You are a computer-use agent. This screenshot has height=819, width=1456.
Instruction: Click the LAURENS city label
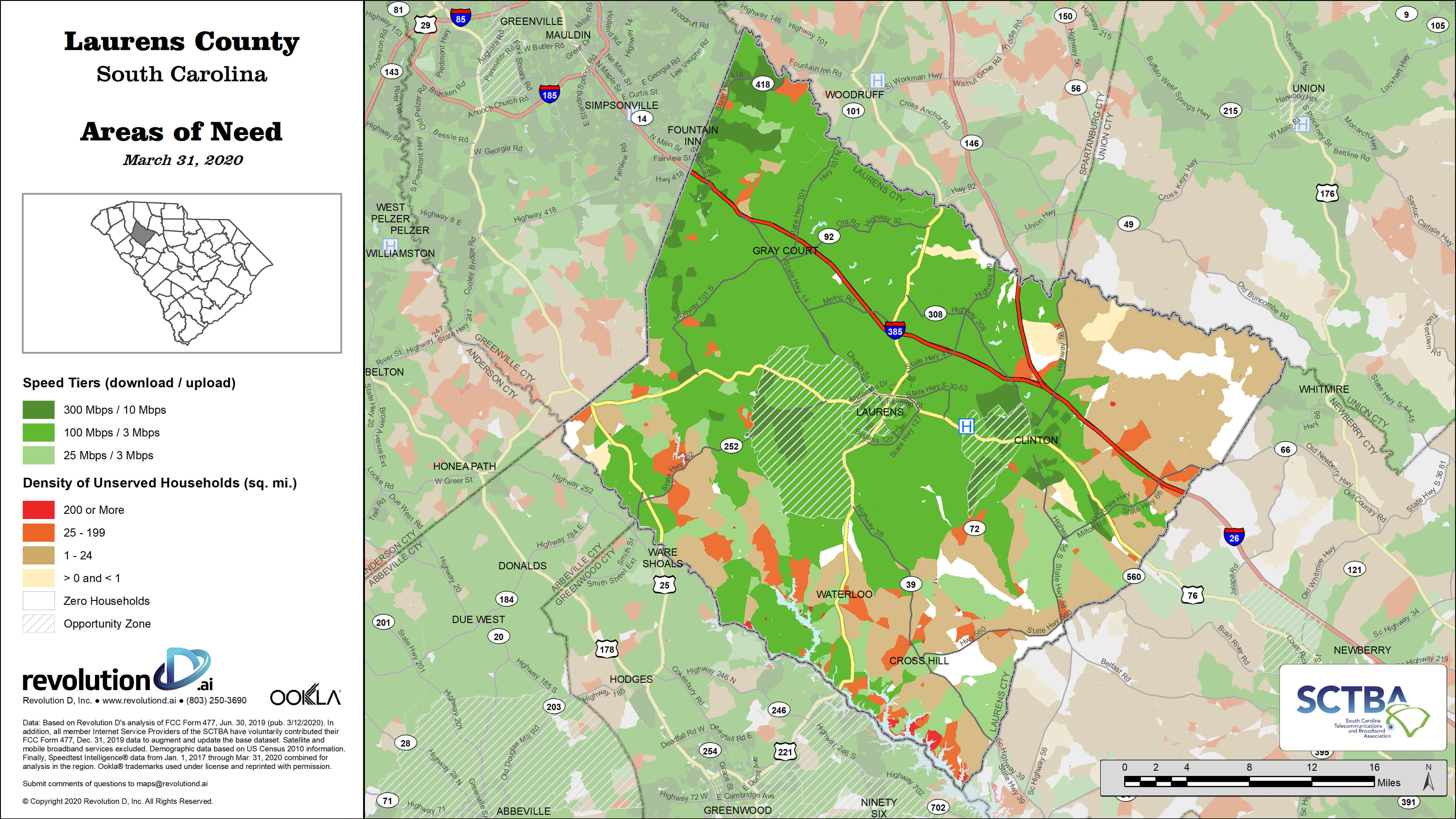pyautogui.click(x=879, y=412)
